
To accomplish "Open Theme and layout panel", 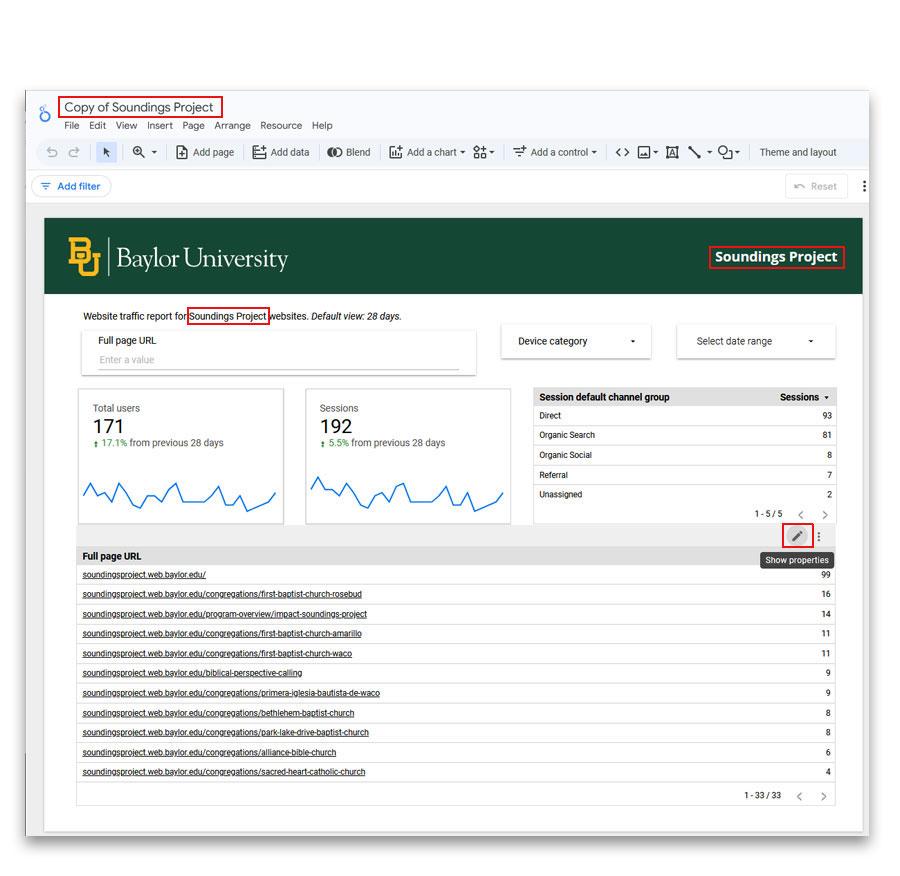I will pos(798,152).
